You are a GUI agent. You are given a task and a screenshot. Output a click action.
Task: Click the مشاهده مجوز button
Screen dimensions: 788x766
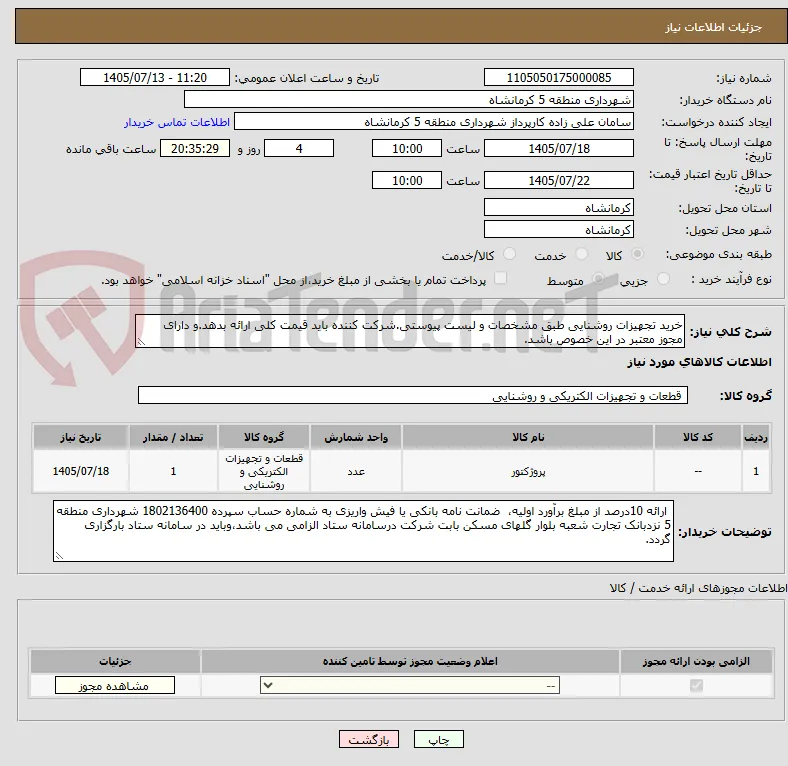click(115, 686)
